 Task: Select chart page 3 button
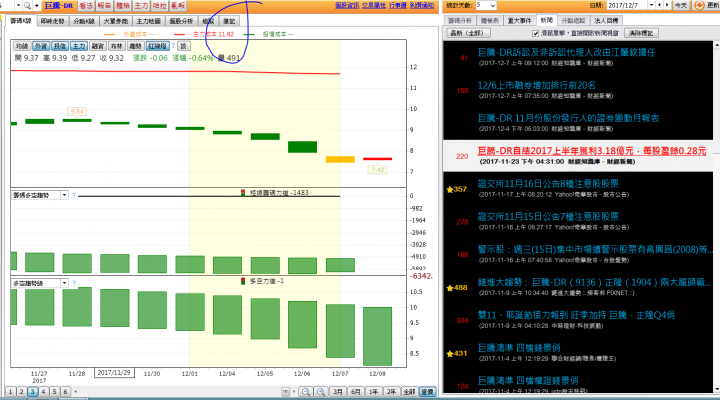32,392
